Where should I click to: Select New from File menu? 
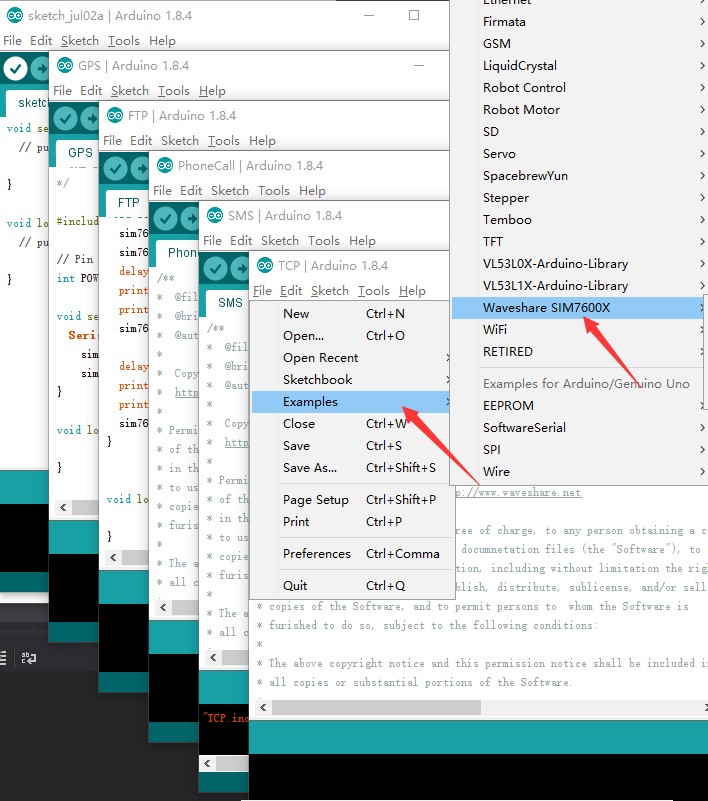click(x=350, y=314)
